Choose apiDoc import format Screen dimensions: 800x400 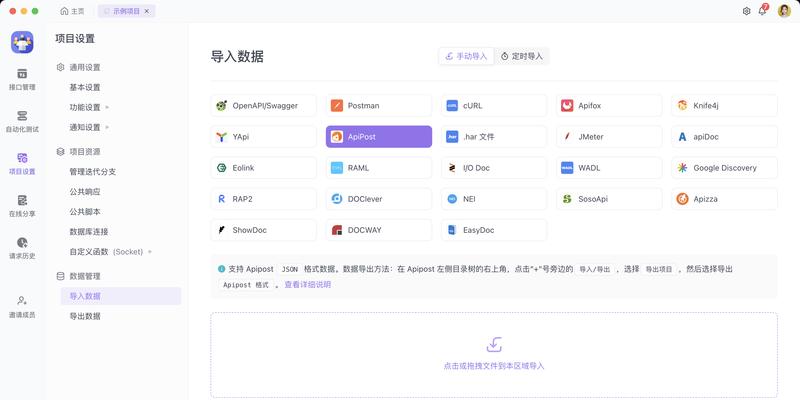724,137
